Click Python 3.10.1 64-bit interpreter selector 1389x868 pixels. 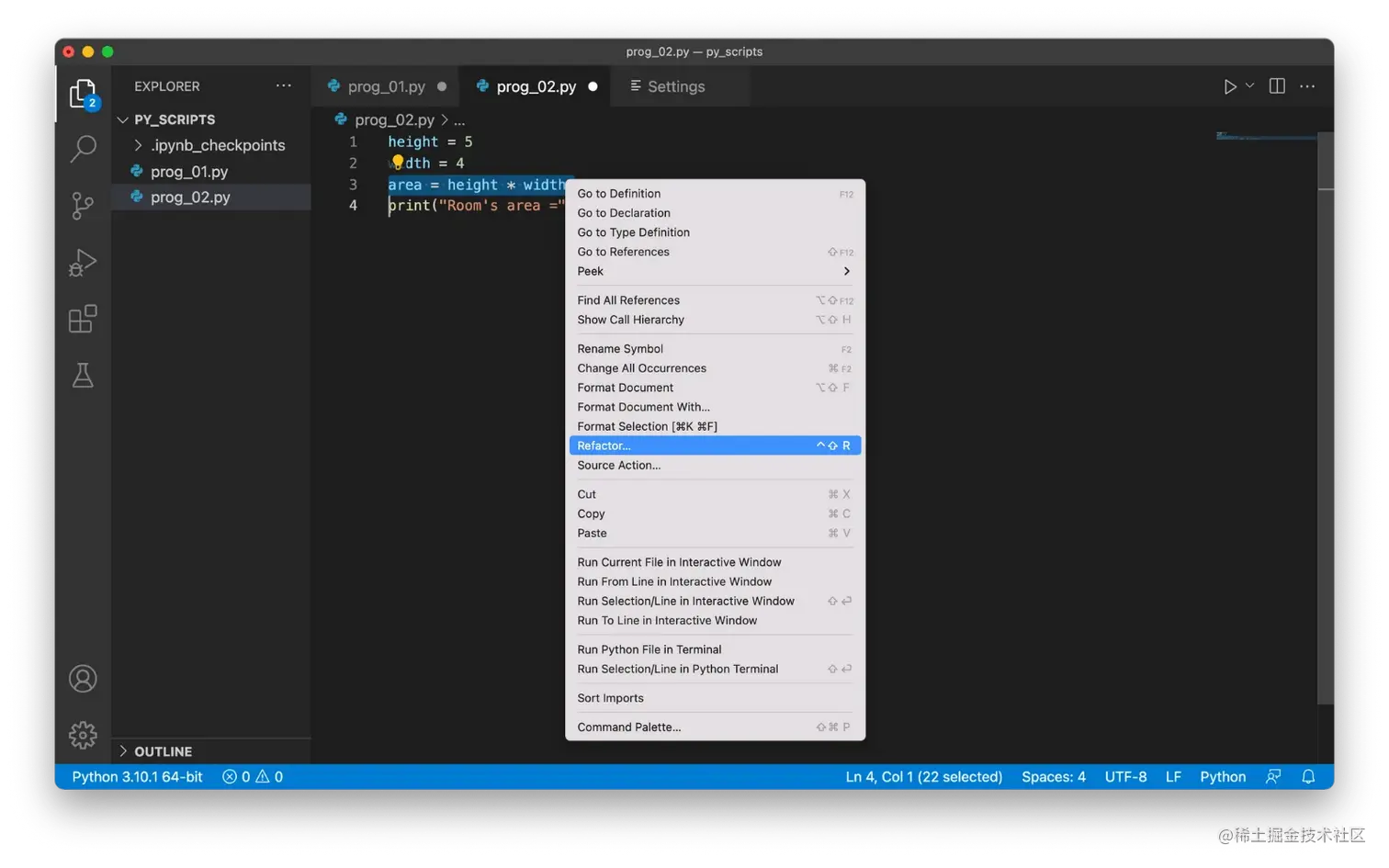point(138,777)
